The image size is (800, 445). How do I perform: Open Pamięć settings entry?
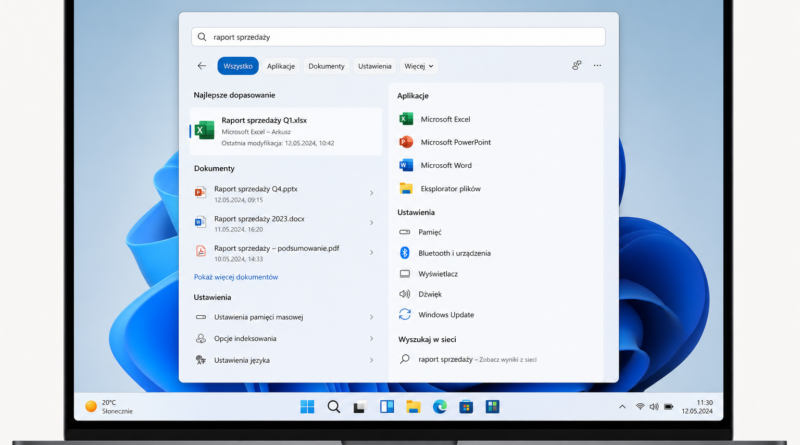(420, 232)
